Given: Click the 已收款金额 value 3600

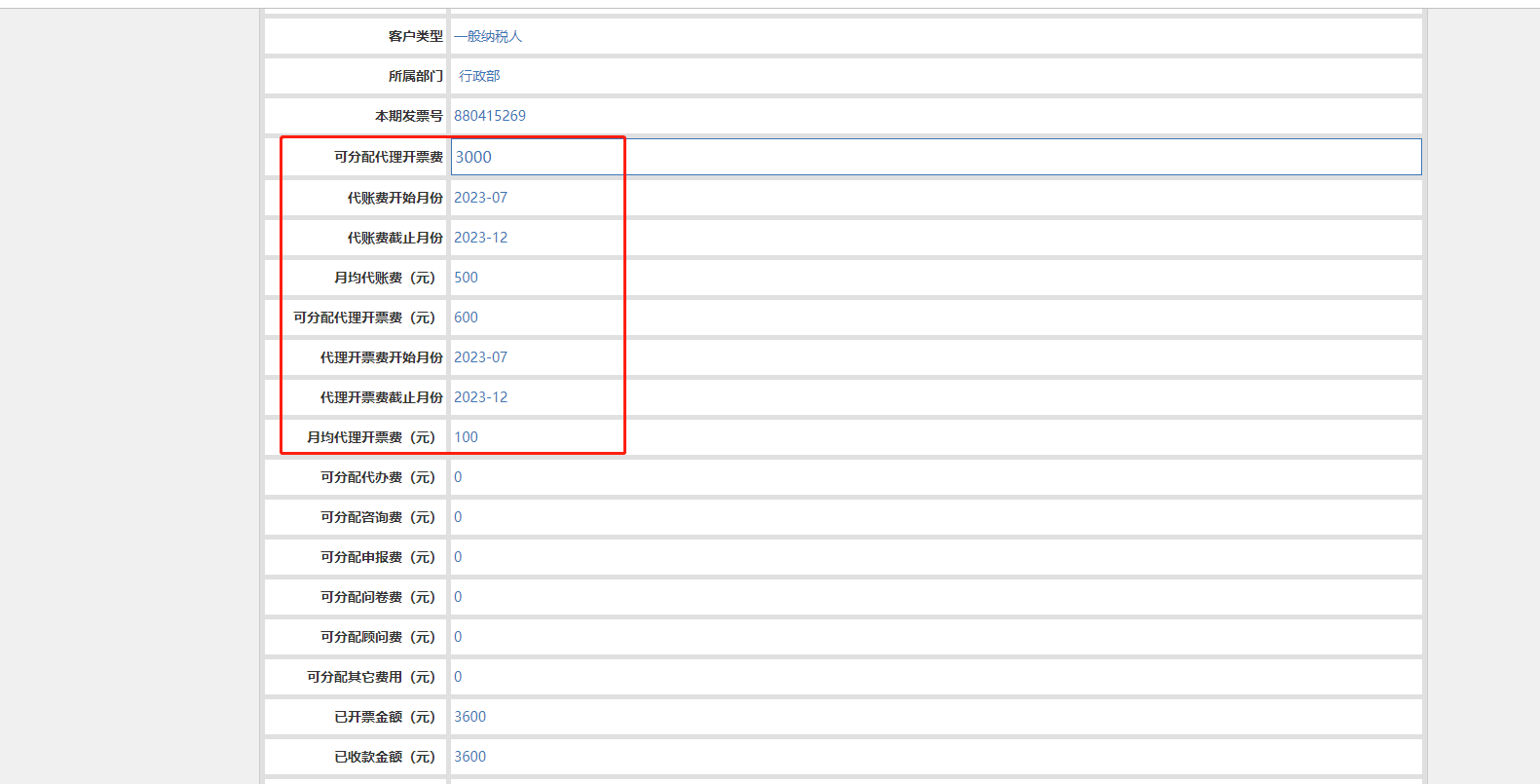Looking at the screenshot, I should pyautogui.click(x=470, y=757).
